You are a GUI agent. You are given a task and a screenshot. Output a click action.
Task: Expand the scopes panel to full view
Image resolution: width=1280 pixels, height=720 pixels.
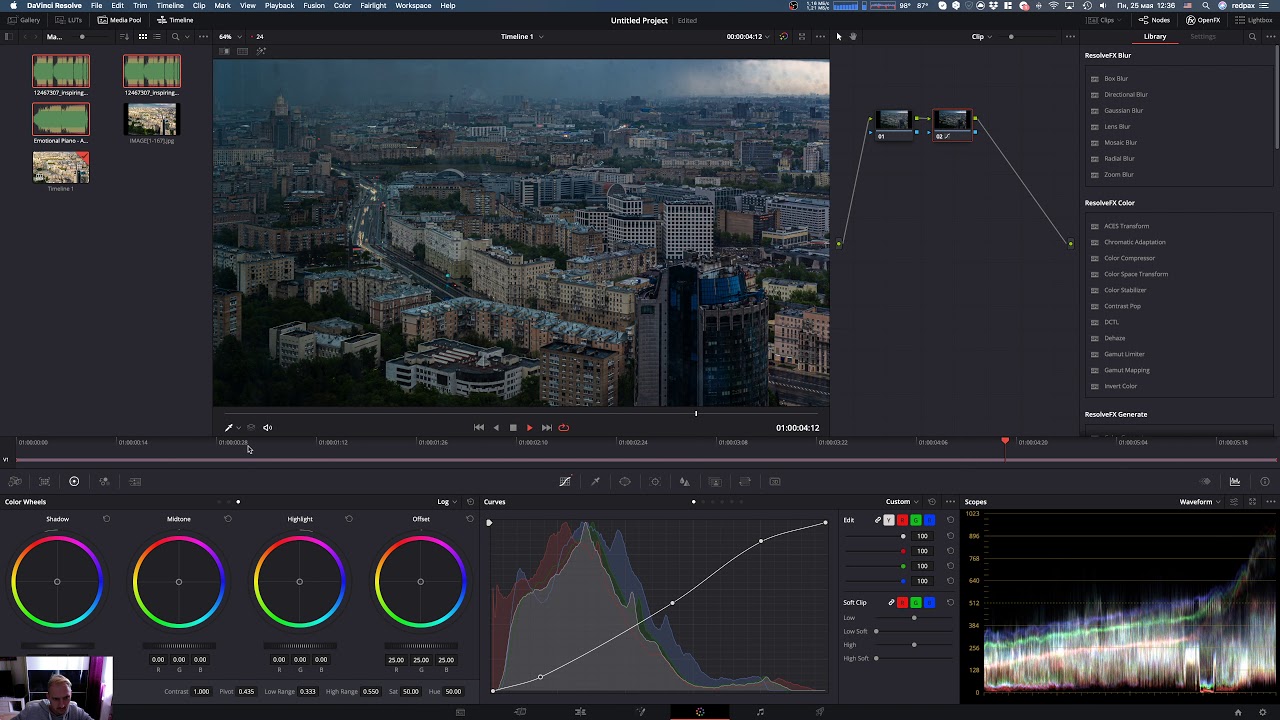point(1252,502)
